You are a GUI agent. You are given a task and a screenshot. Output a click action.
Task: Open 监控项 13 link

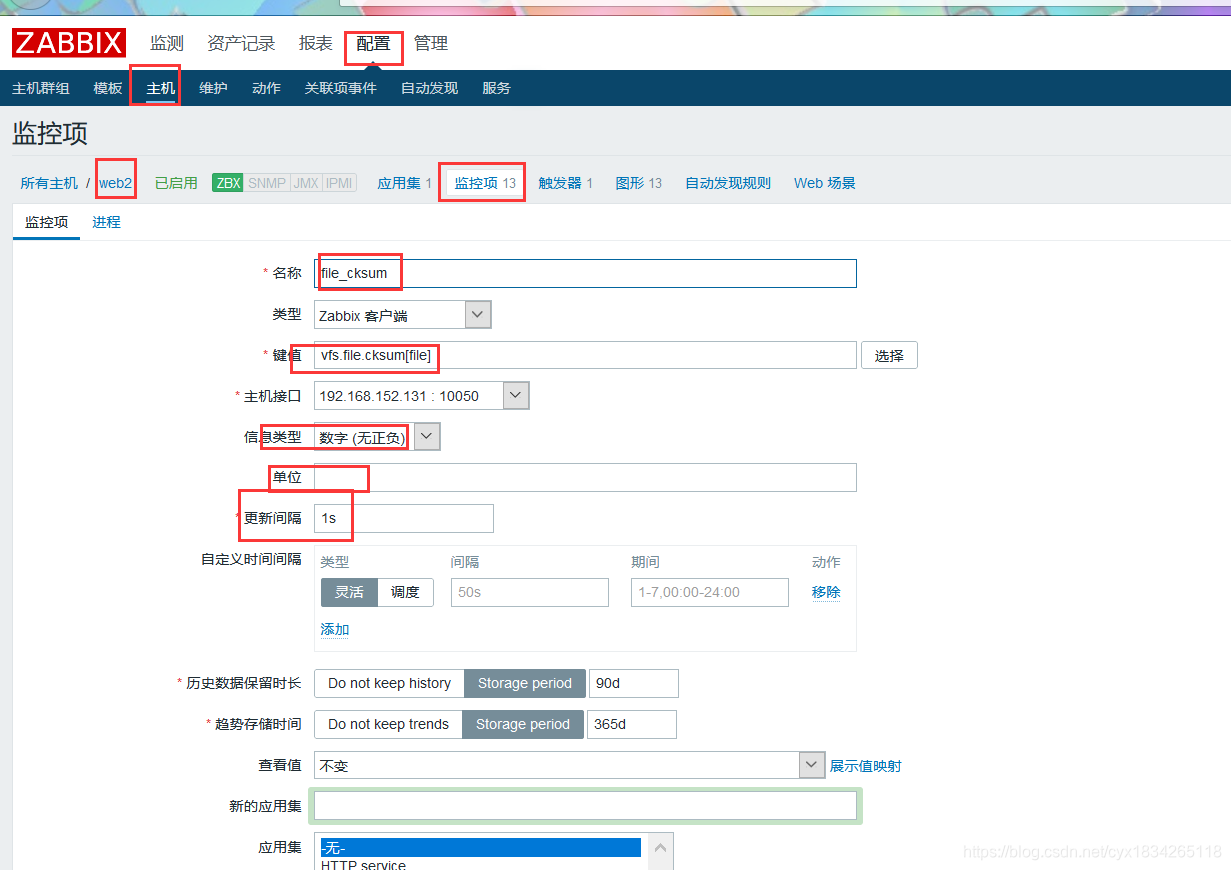coord(485,183)
